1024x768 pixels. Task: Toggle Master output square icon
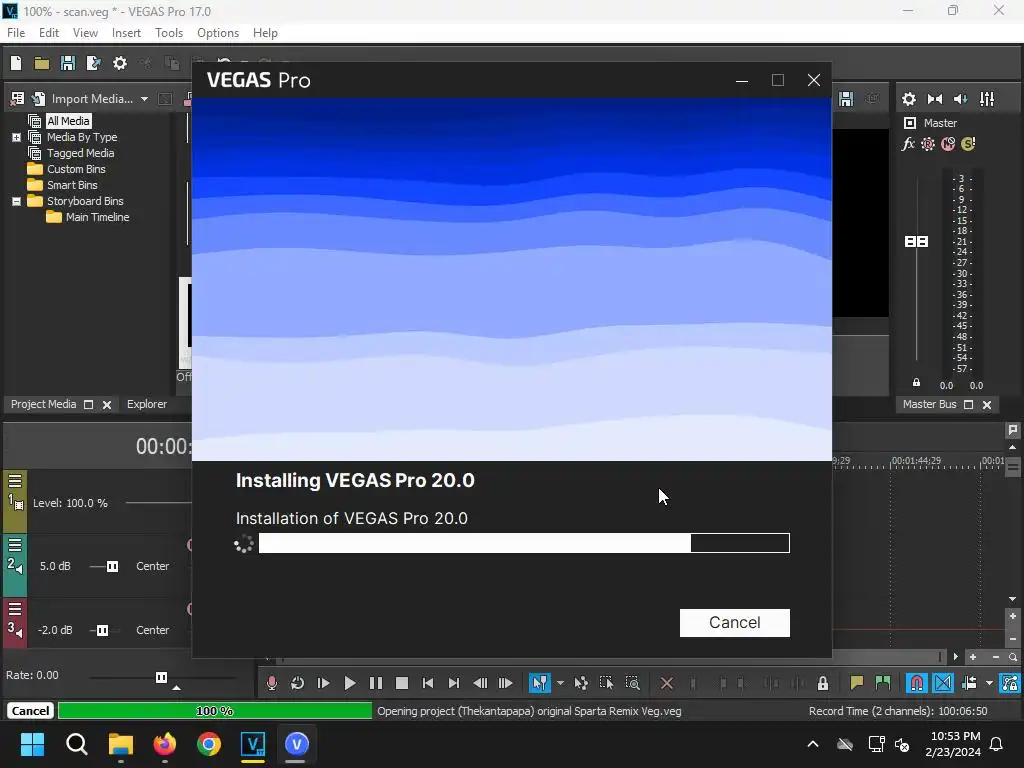click(910, 123)
